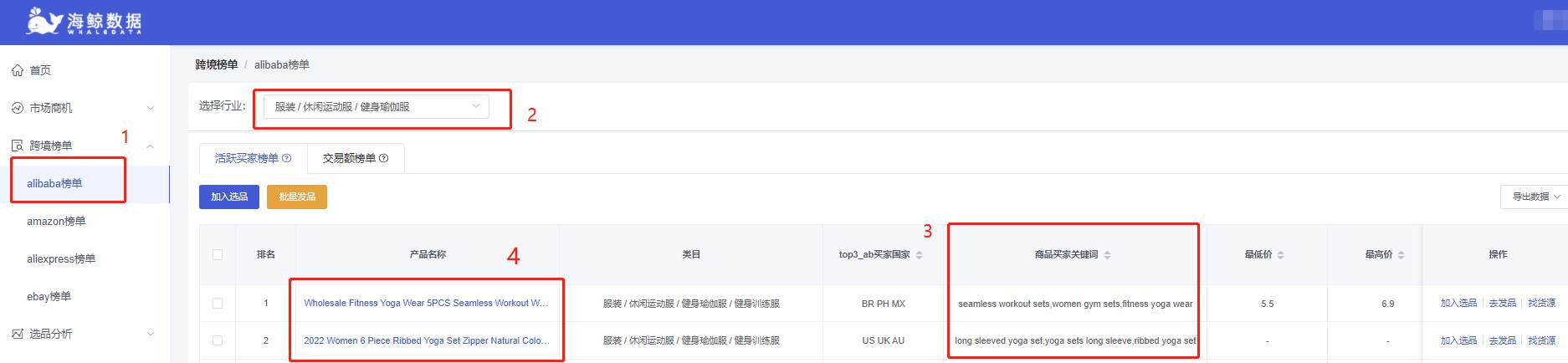The image size is (1568, 363).
Task: Click the help icon next to 交易额榜单
Action: pos(384,158)
